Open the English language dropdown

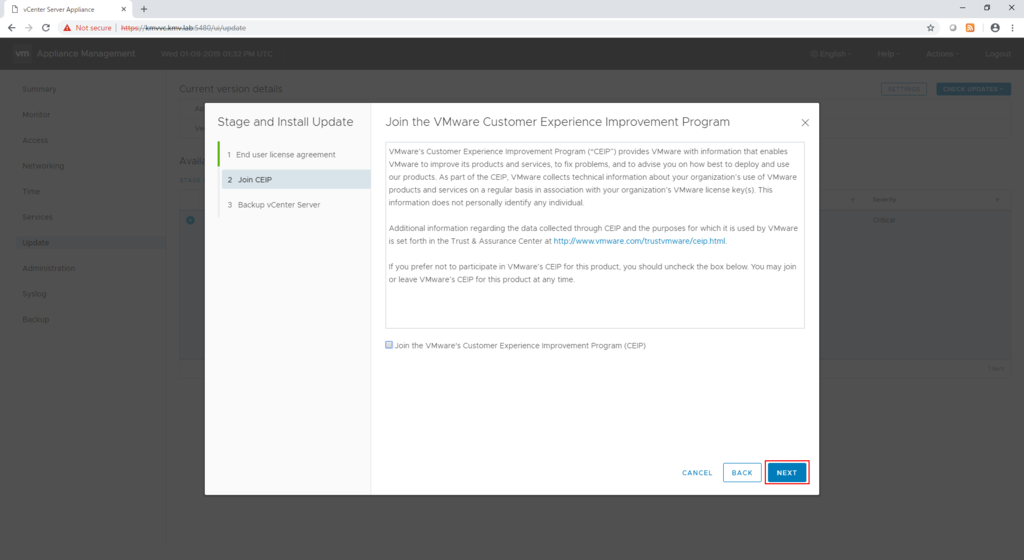[x=831, y=54]
